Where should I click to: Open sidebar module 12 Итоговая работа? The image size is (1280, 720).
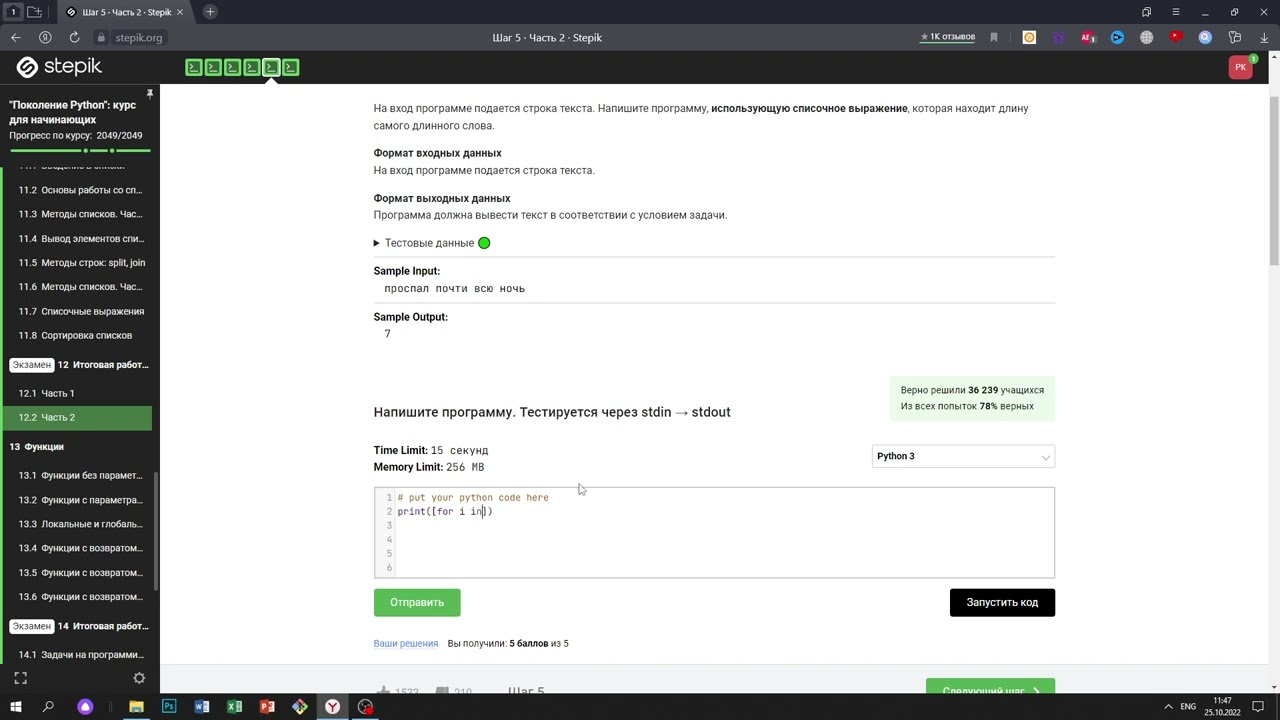tap(80, 365)
